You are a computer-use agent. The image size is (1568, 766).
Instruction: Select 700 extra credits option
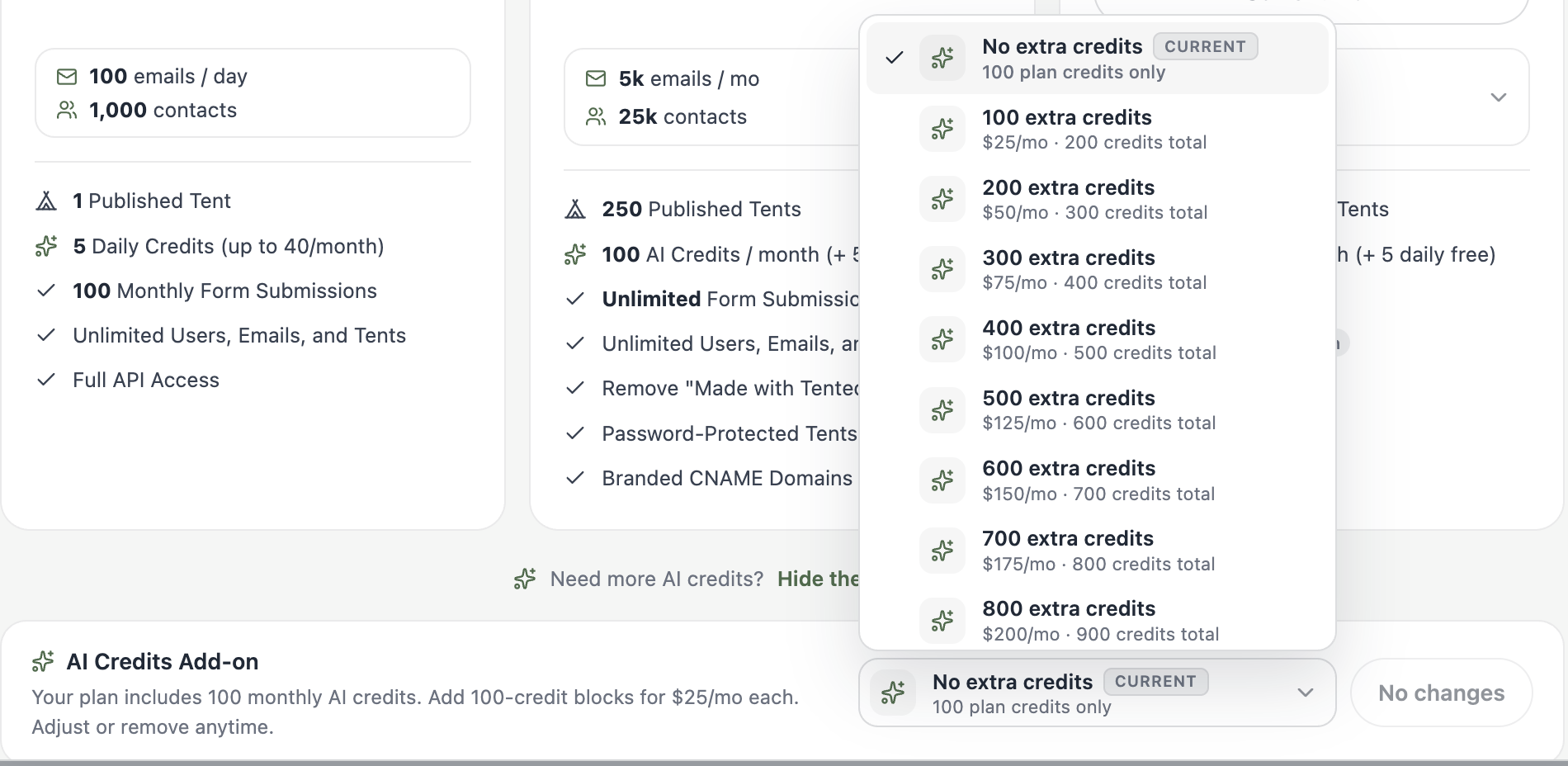[x=1097, y=550]
